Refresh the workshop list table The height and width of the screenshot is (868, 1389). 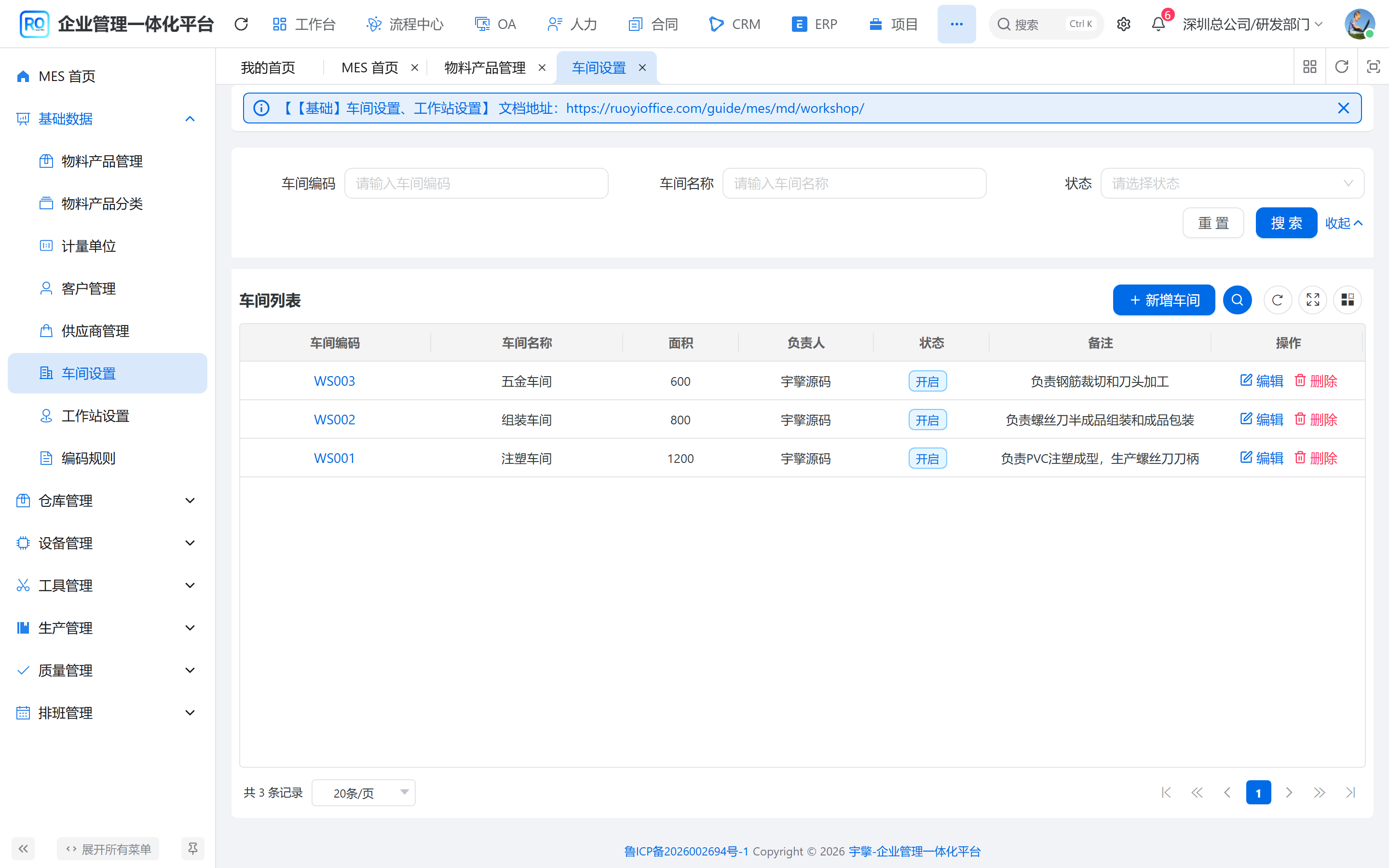[x=1277, y=299]
